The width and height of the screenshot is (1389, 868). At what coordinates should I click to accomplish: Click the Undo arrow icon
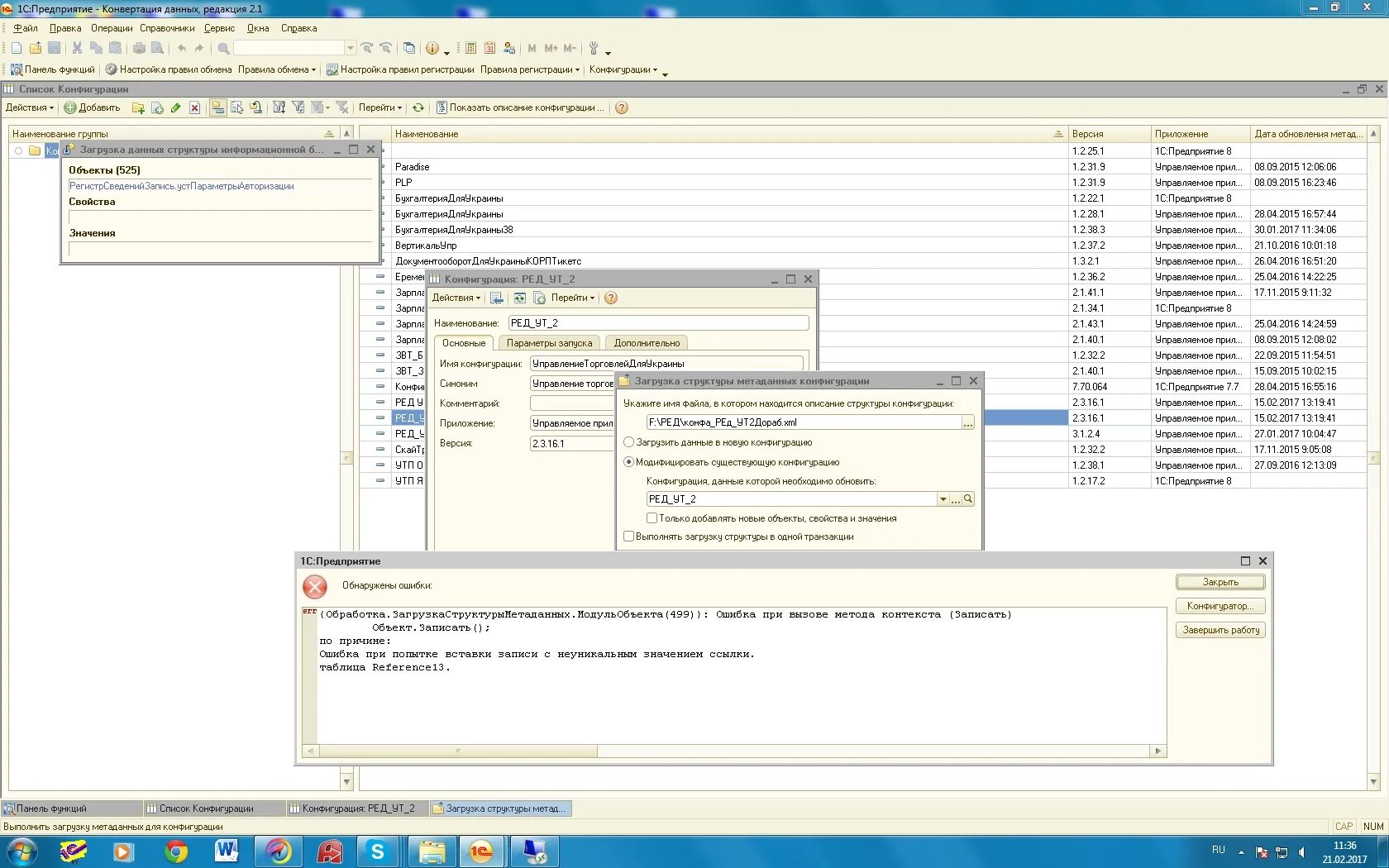pyautogui.click(x=181, y=48)
